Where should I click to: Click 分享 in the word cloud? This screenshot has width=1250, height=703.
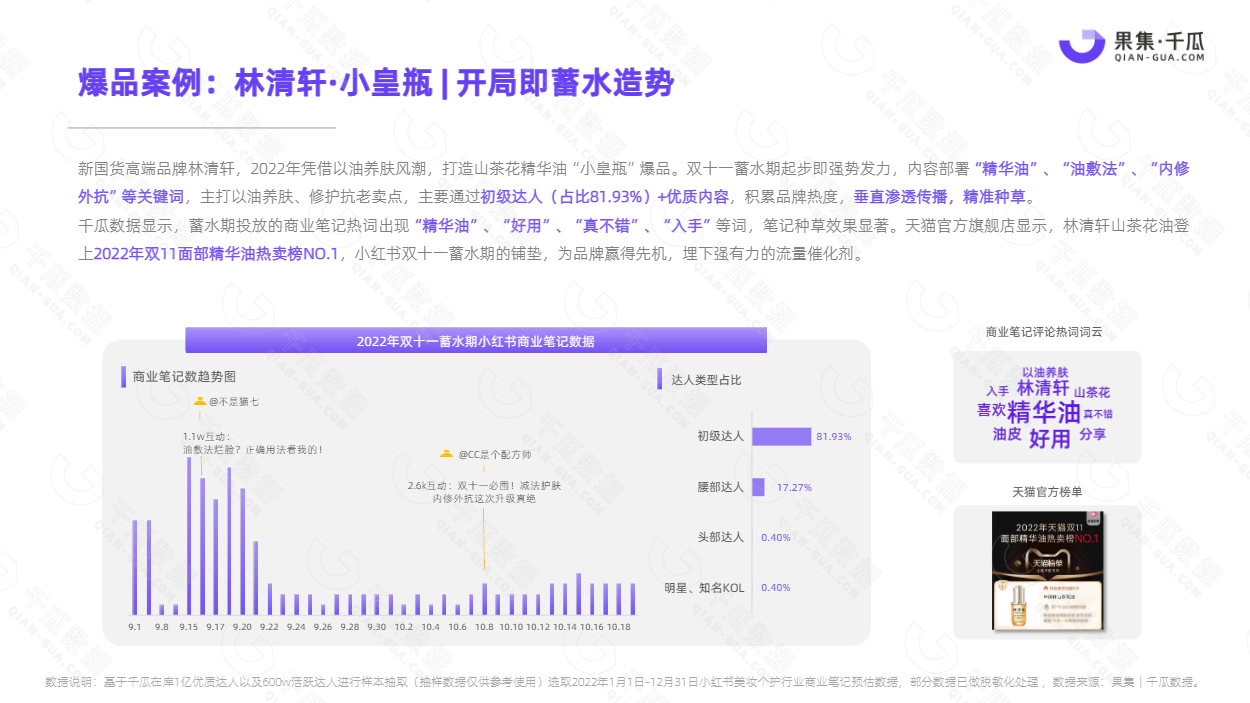(x=1093, y=434)
